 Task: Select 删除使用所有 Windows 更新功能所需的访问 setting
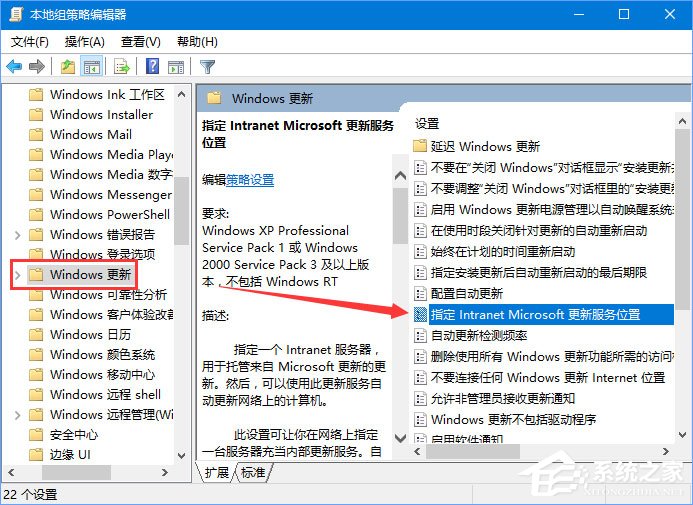[x=552, y=357]
